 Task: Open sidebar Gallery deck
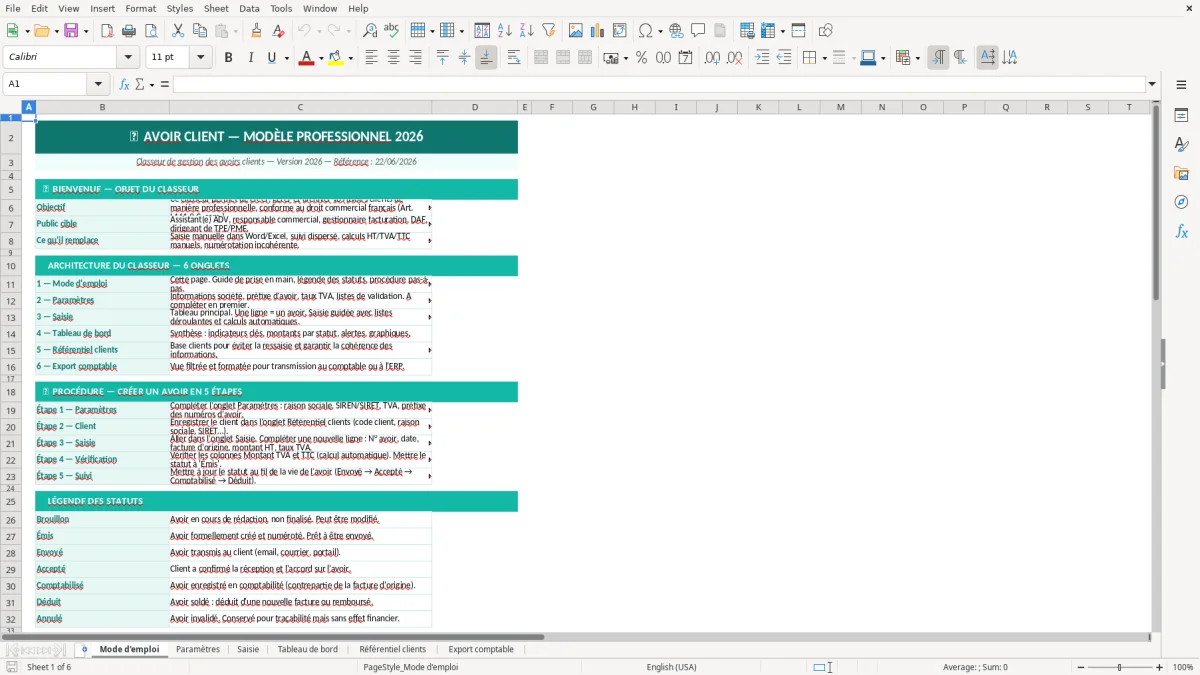(x=1181, y=174)
